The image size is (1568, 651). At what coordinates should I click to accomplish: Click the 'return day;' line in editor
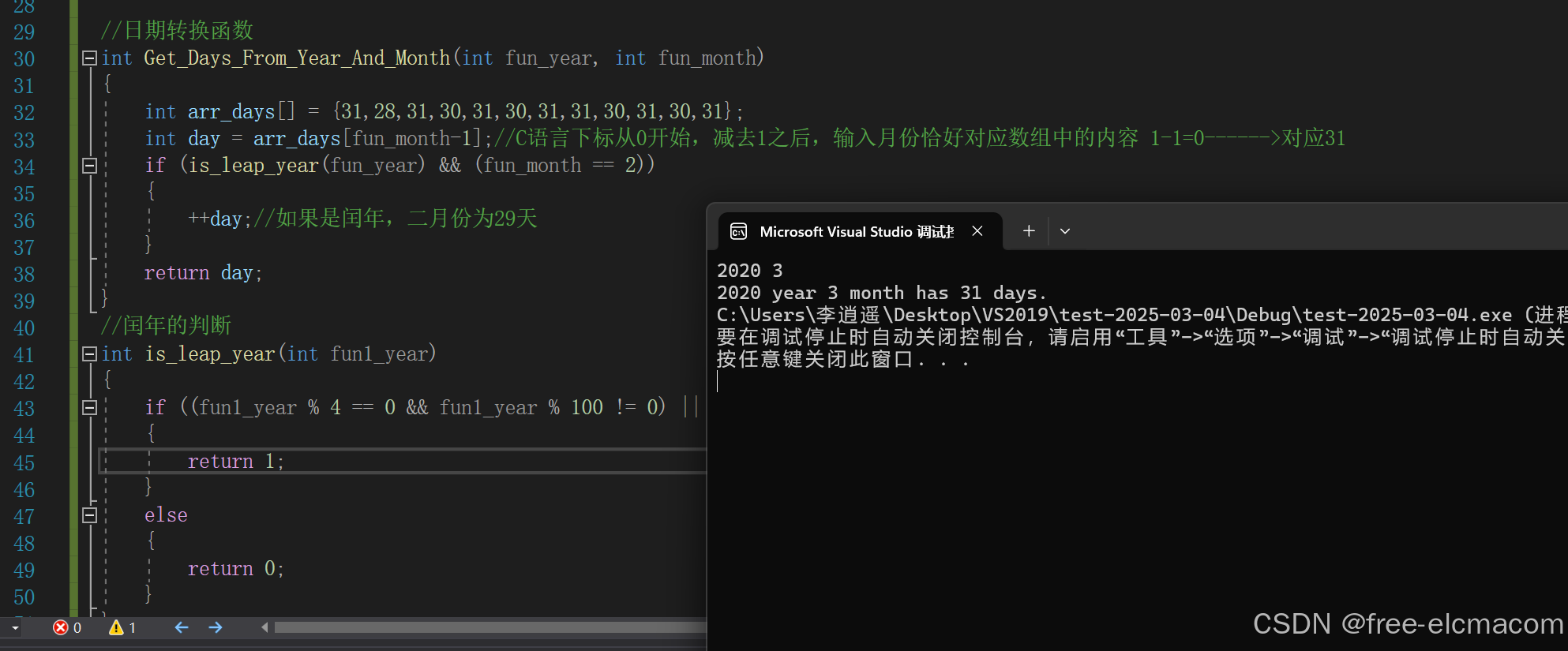tap(203, 273)
